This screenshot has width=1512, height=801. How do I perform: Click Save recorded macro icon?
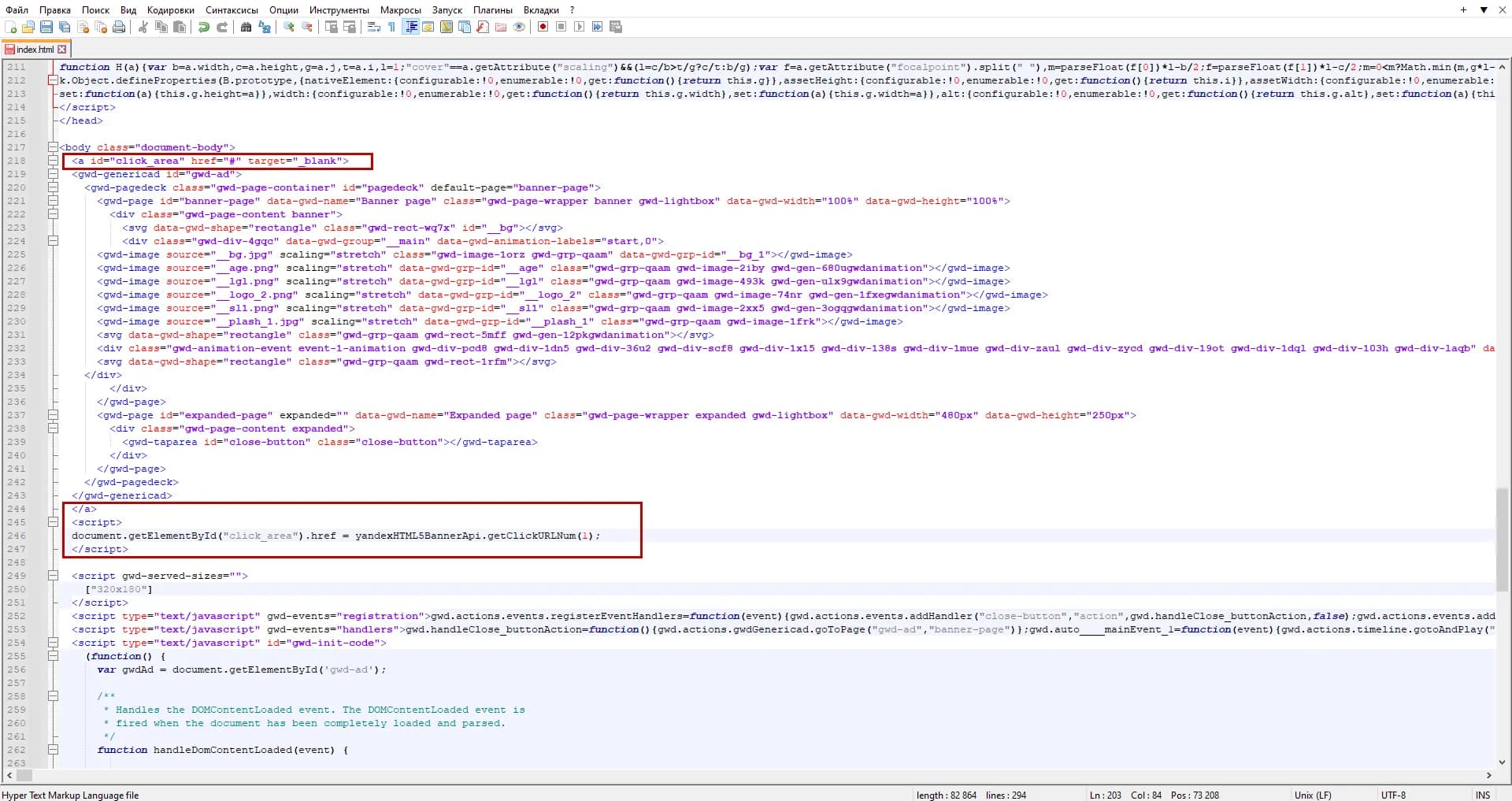click(616, 28)
